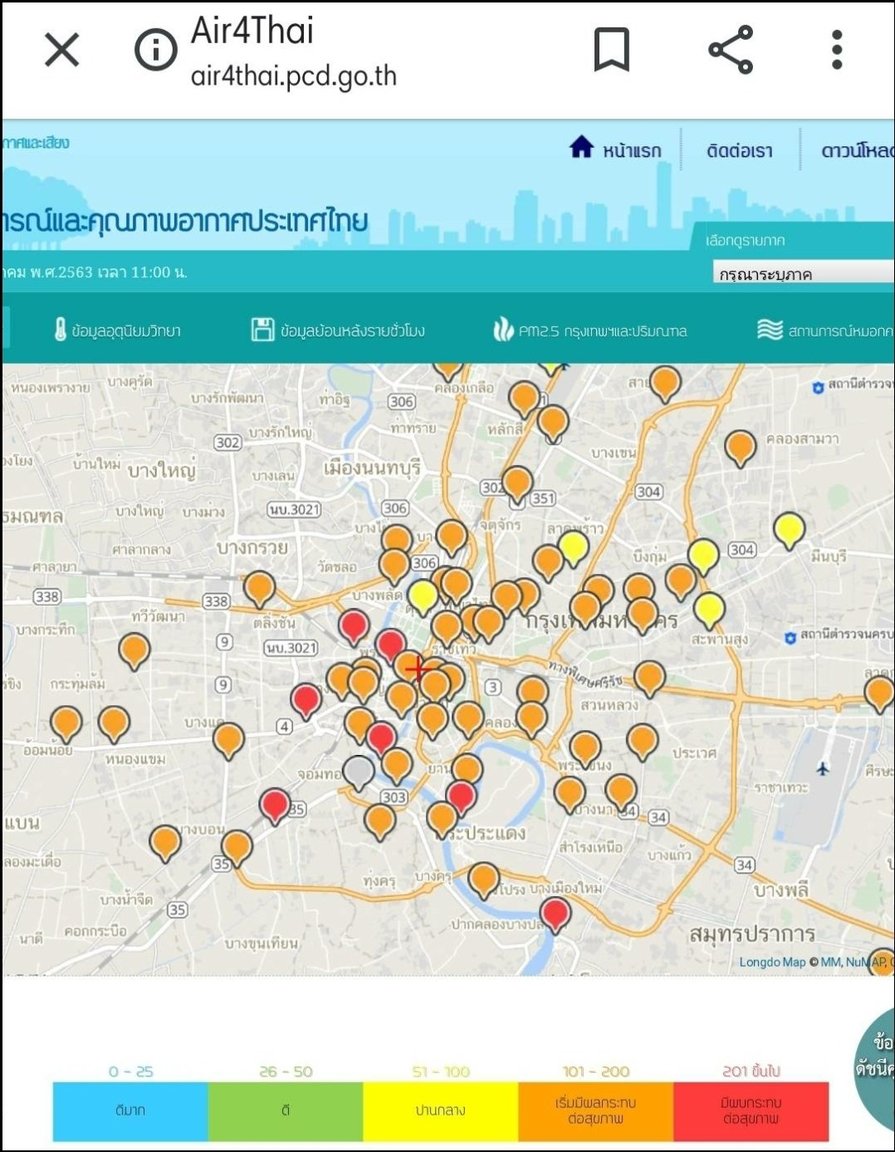Open the Longdo Map attribution link
Screen dimensions: 895x1152
772,962
